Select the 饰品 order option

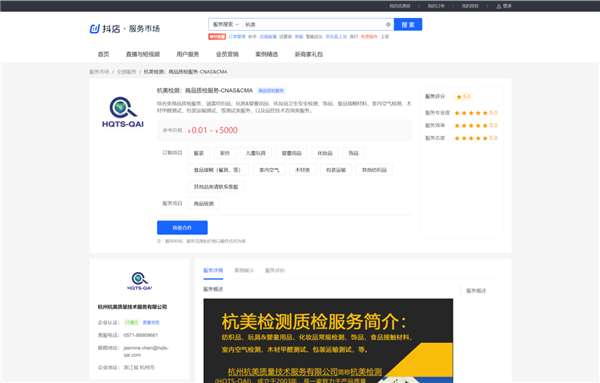pyautogui.click(x=354, y=153)
